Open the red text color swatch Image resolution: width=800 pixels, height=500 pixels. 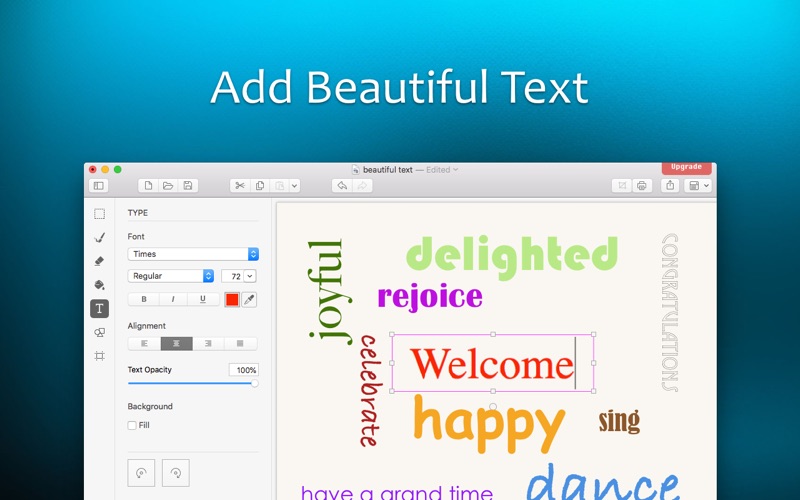(x=232, y=299)
